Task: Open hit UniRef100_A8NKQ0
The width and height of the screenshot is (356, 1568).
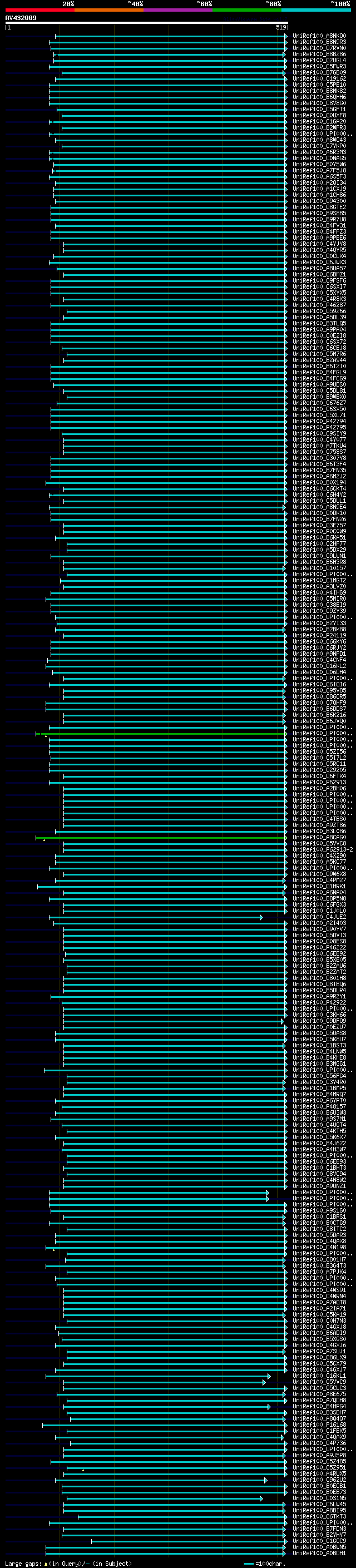Action: point(319,36)
